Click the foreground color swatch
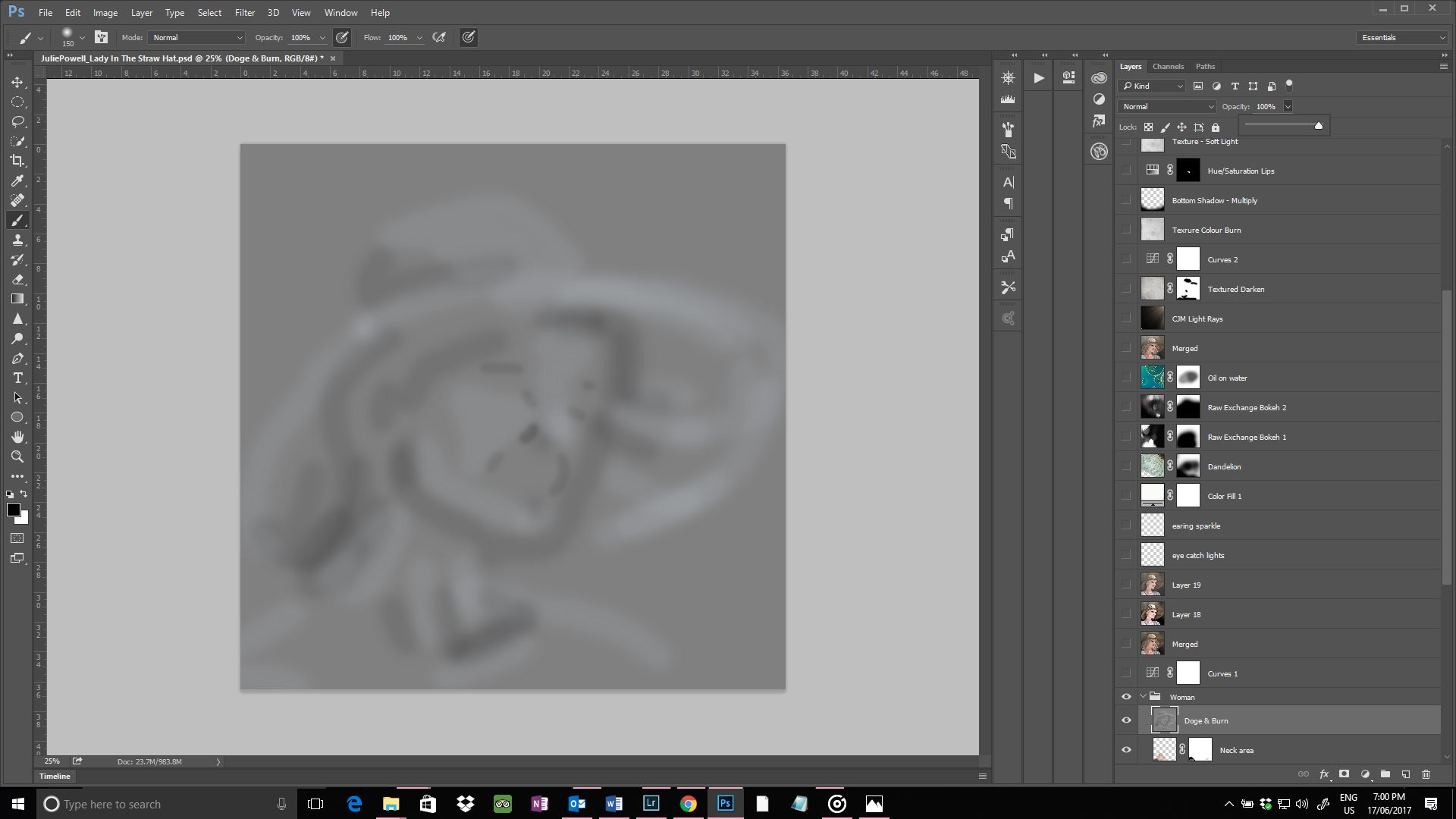 click(x=13, y=510)
